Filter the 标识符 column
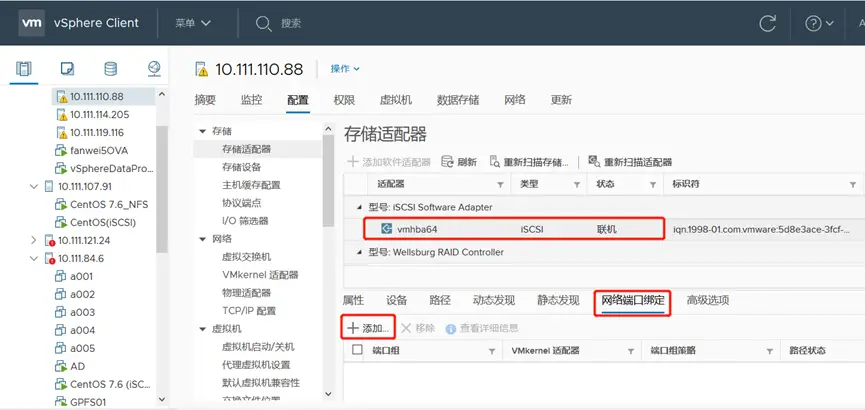Image resolution: width=865 pixels, height=410 pixels. coord(853,185)
